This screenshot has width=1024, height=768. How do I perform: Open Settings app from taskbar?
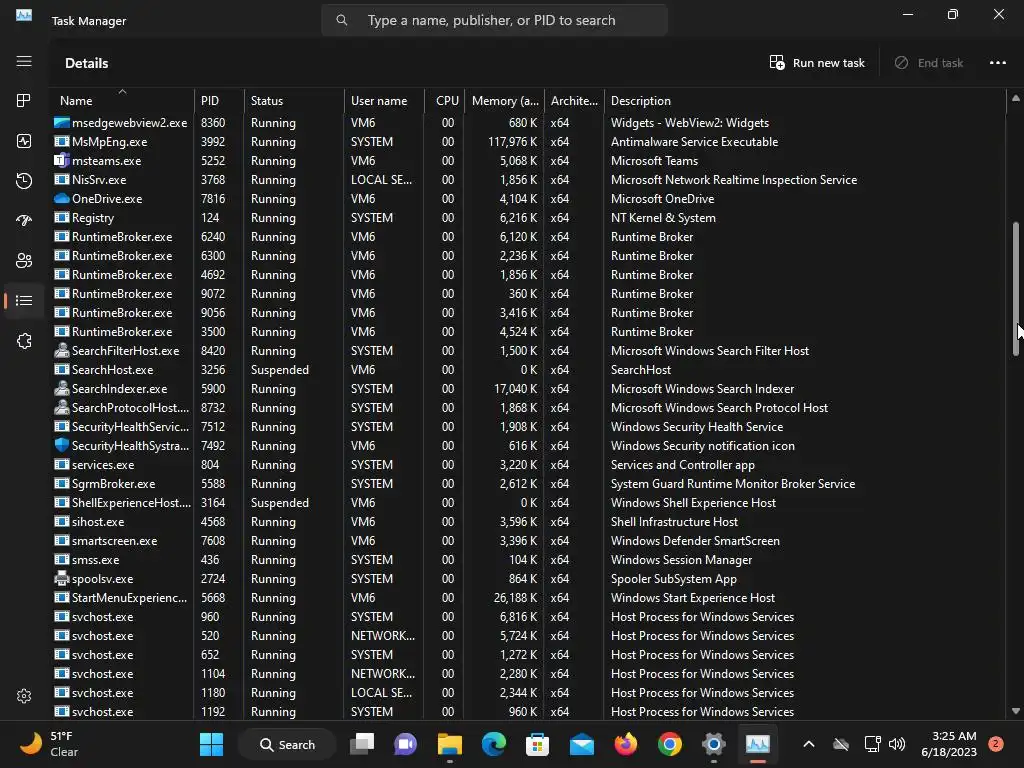point(713,744)
